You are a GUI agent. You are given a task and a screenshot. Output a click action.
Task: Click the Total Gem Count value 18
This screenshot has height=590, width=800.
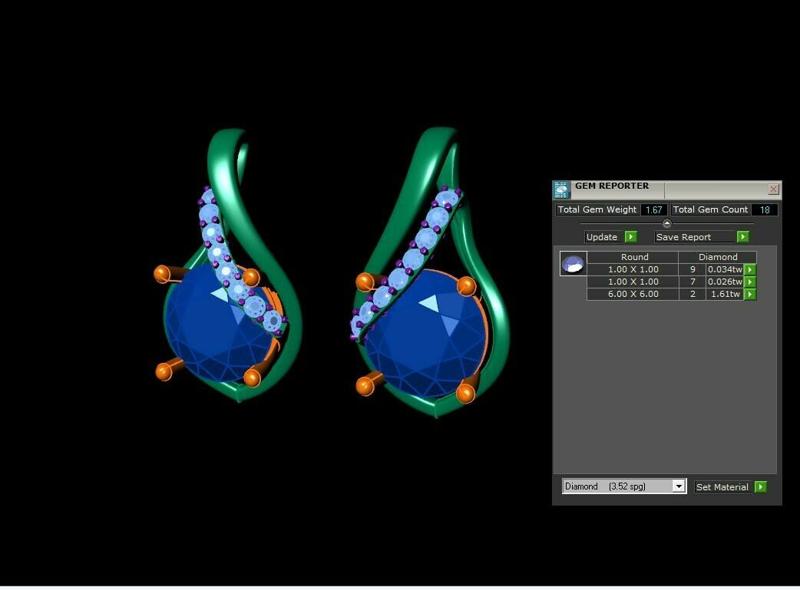764,210
